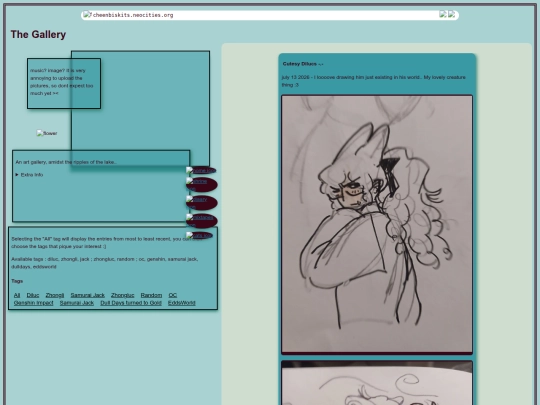Open the diary oval navigation button
This screenshot has width=540, height=405.
[x=201, y=202]
